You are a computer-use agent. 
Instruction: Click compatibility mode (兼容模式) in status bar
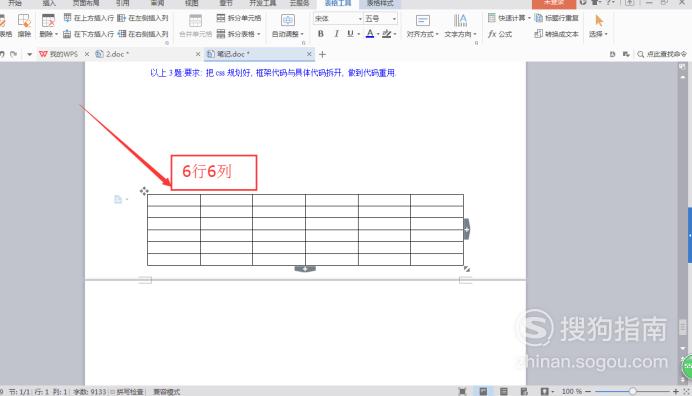166,392
